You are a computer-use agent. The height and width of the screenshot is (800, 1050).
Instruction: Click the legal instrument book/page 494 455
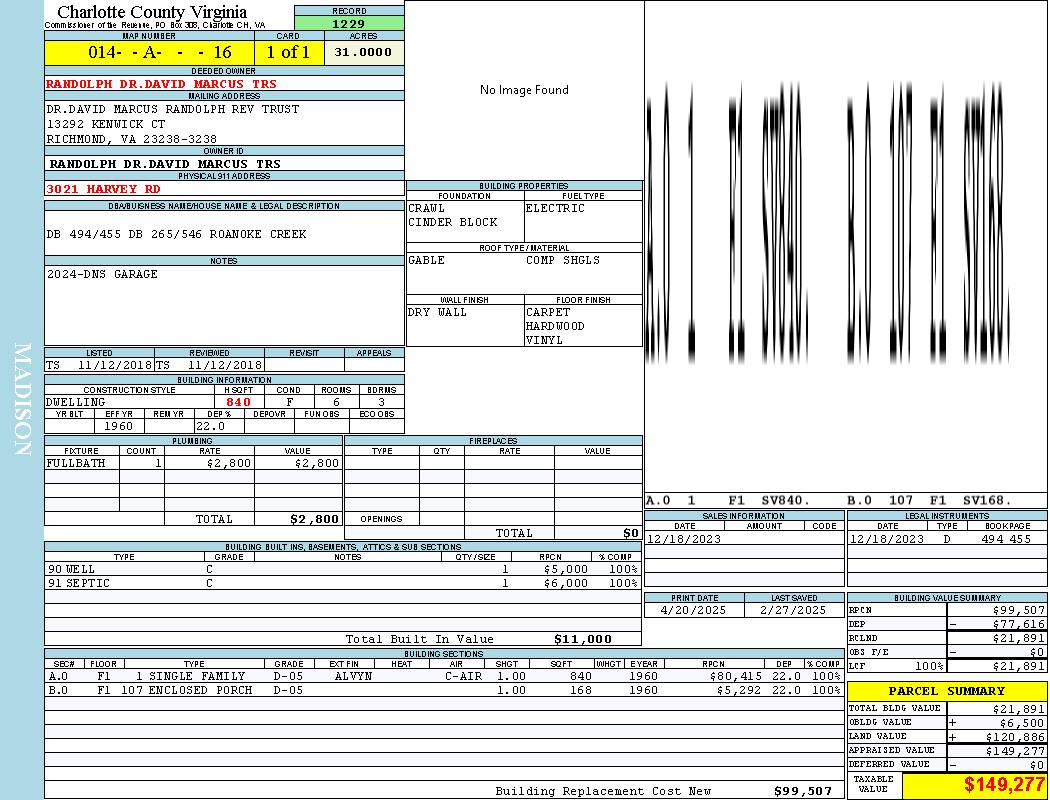coord(1006,539)
